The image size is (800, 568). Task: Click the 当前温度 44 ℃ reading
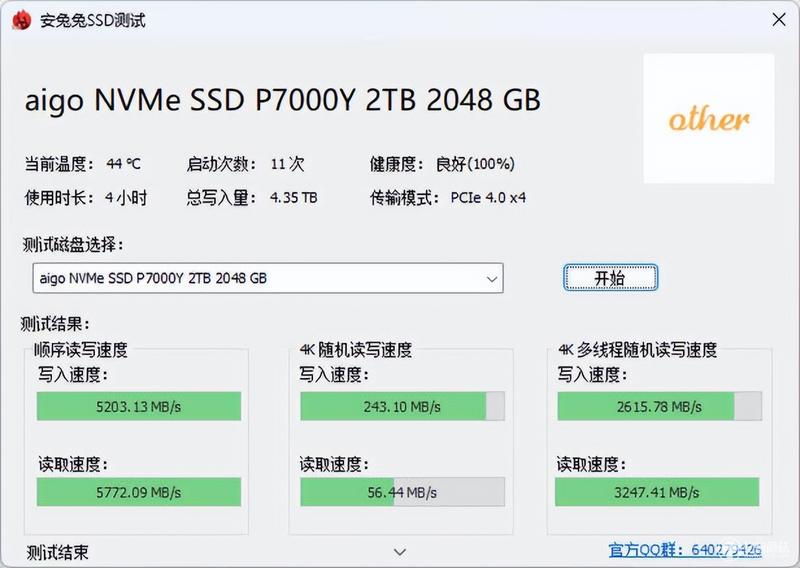(x=123, y=164)
